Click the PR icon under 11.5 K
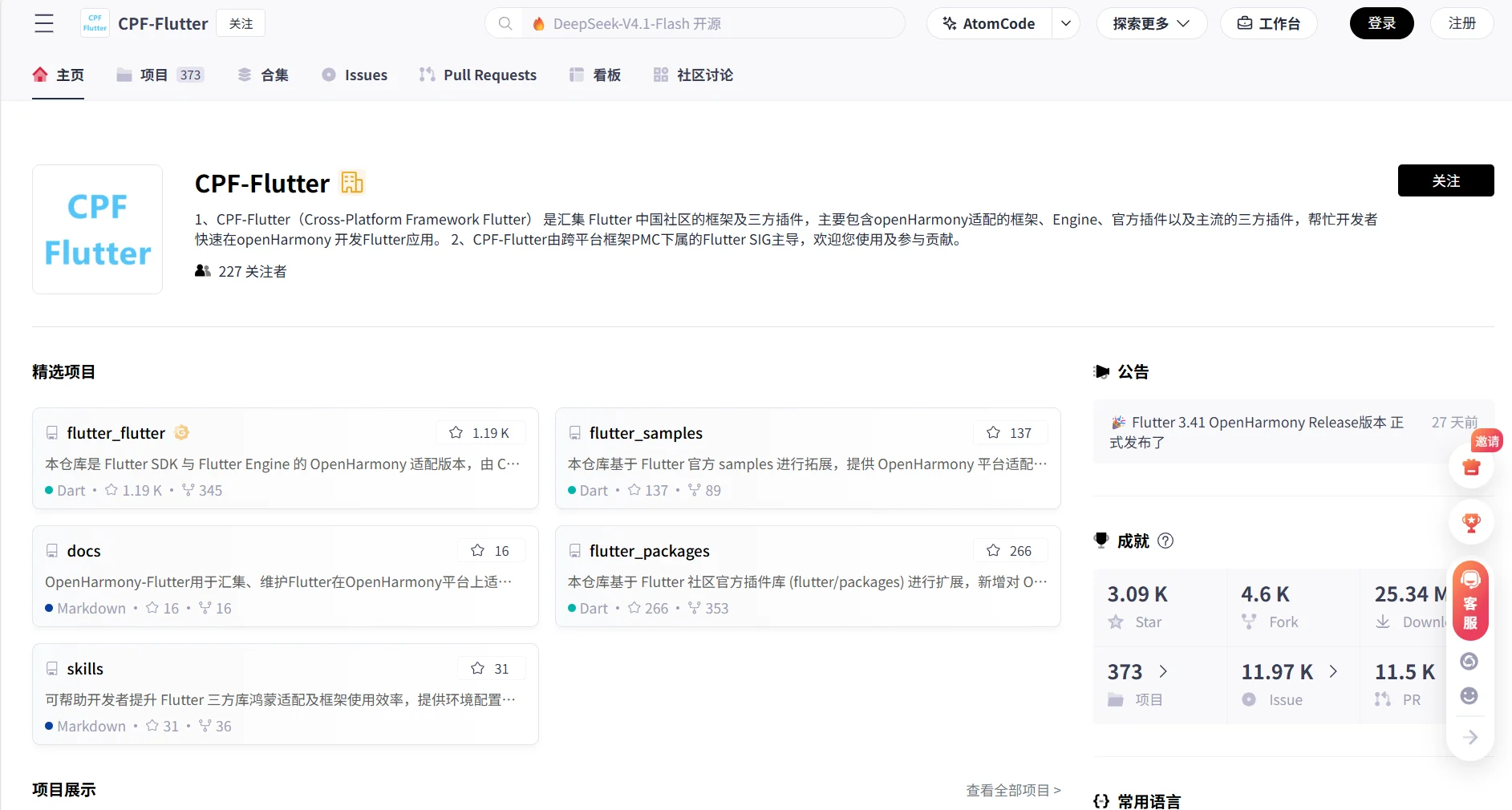The image size is (1512, 810). point(1383,699)
